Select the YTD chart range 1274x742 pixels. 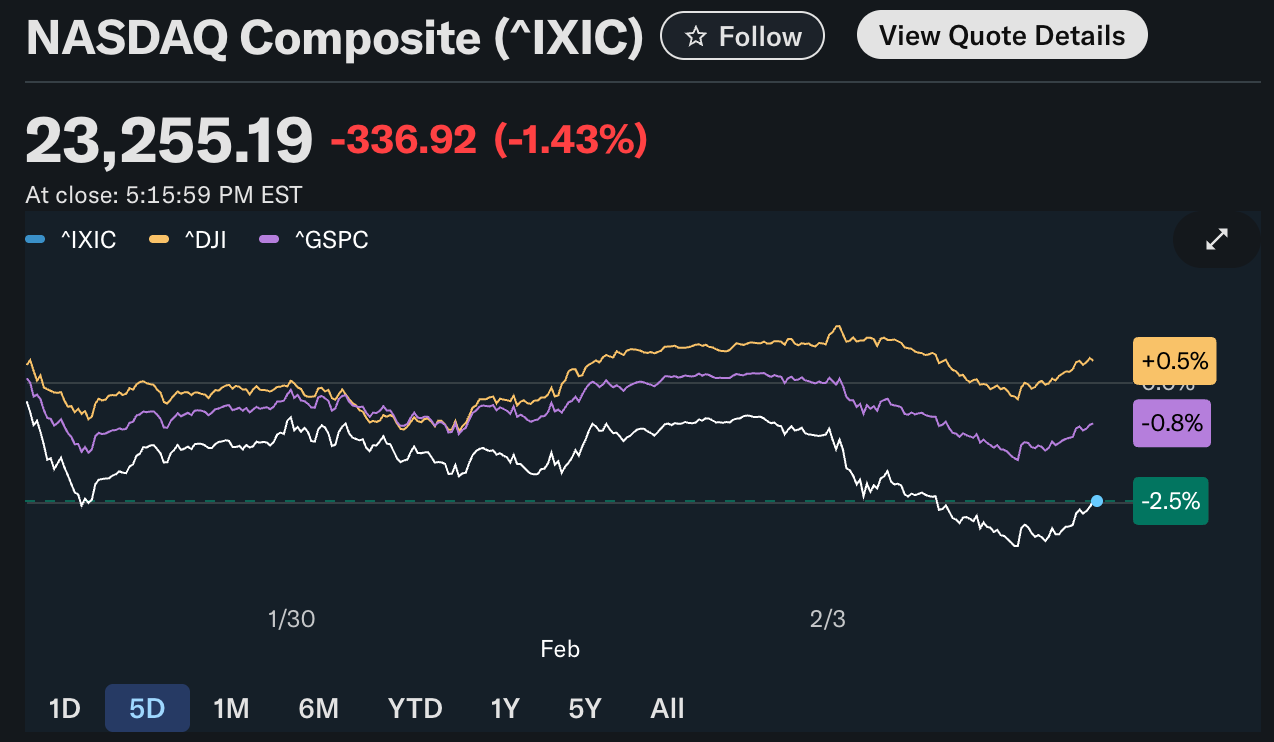tap(414, 708)
